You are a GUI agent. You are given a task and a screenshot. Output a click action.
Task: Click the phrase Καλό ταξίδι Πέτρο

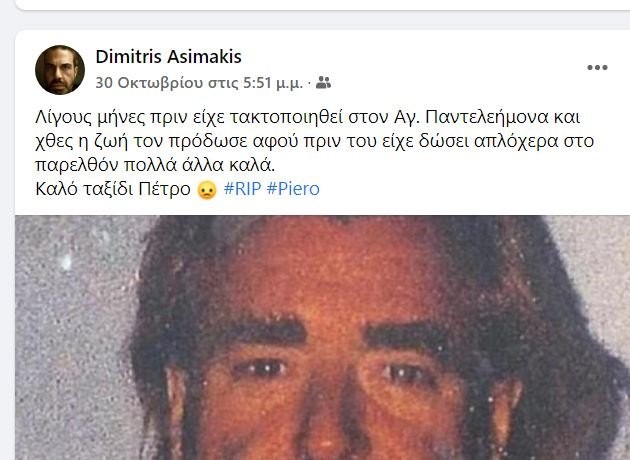[x=113, y=189]
